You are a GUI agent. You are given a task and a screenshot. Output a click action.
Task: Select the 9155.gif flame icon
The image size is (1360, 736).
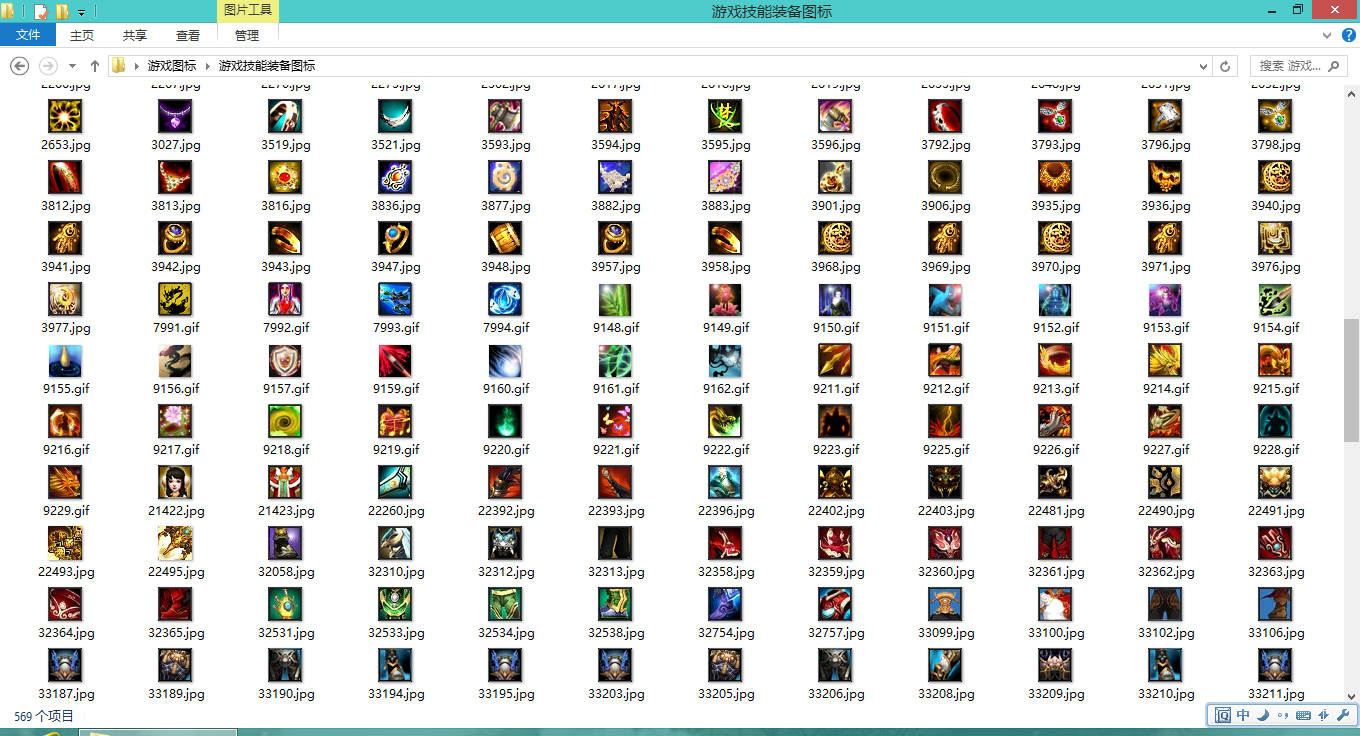(65, 361)
